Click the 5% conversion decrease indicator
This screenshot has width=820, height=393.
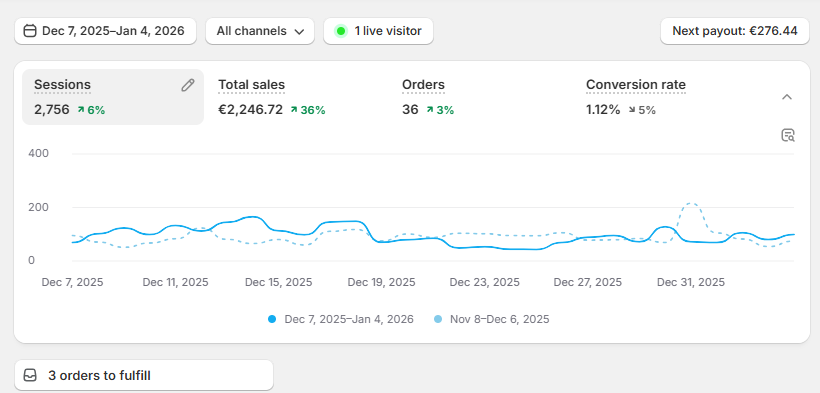click(x=642, y=110)
